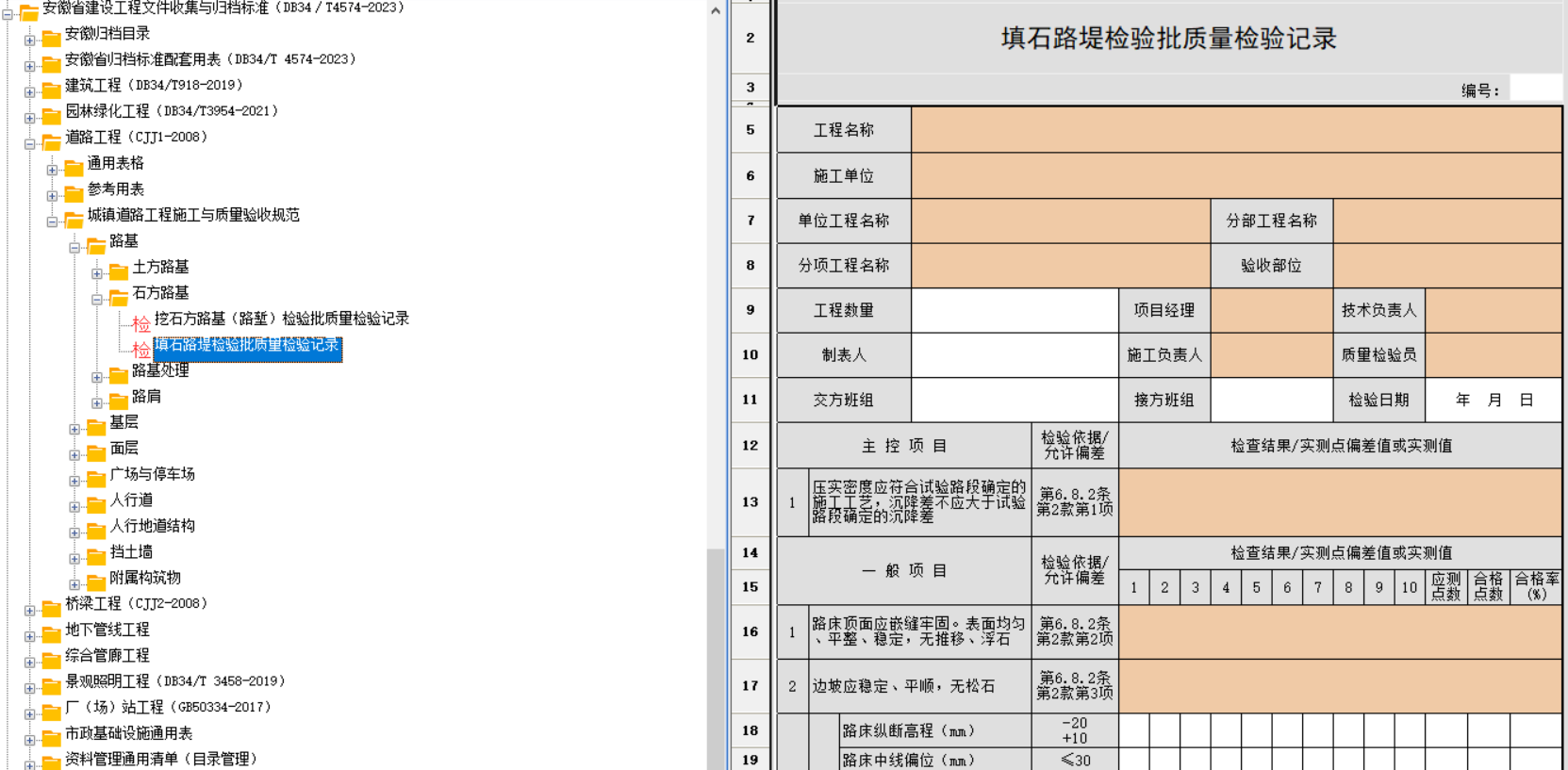Expand the 基层 folder node
This screenshot has height=770, width=1568.
pos(74,430)
